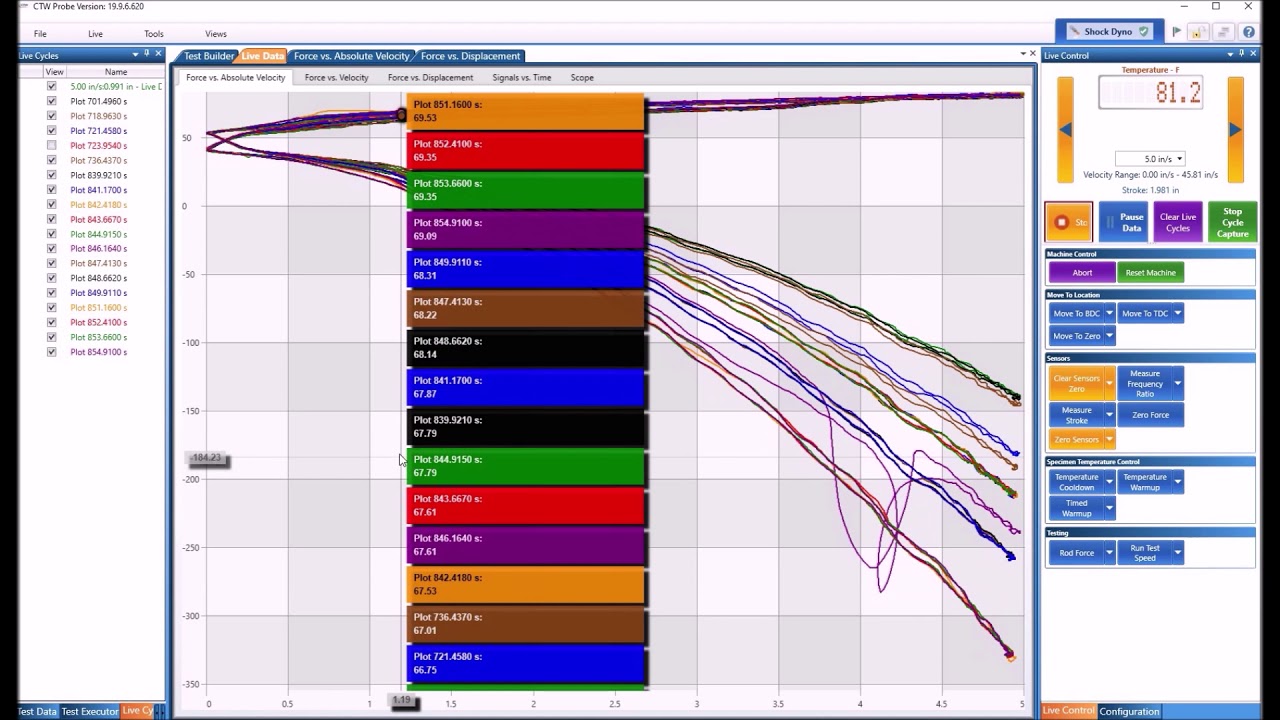This screenshot has height=720, width=1280.
Task: Expand Measure Frequency Ratio dropdown arrow
Action: [1178, 383]
